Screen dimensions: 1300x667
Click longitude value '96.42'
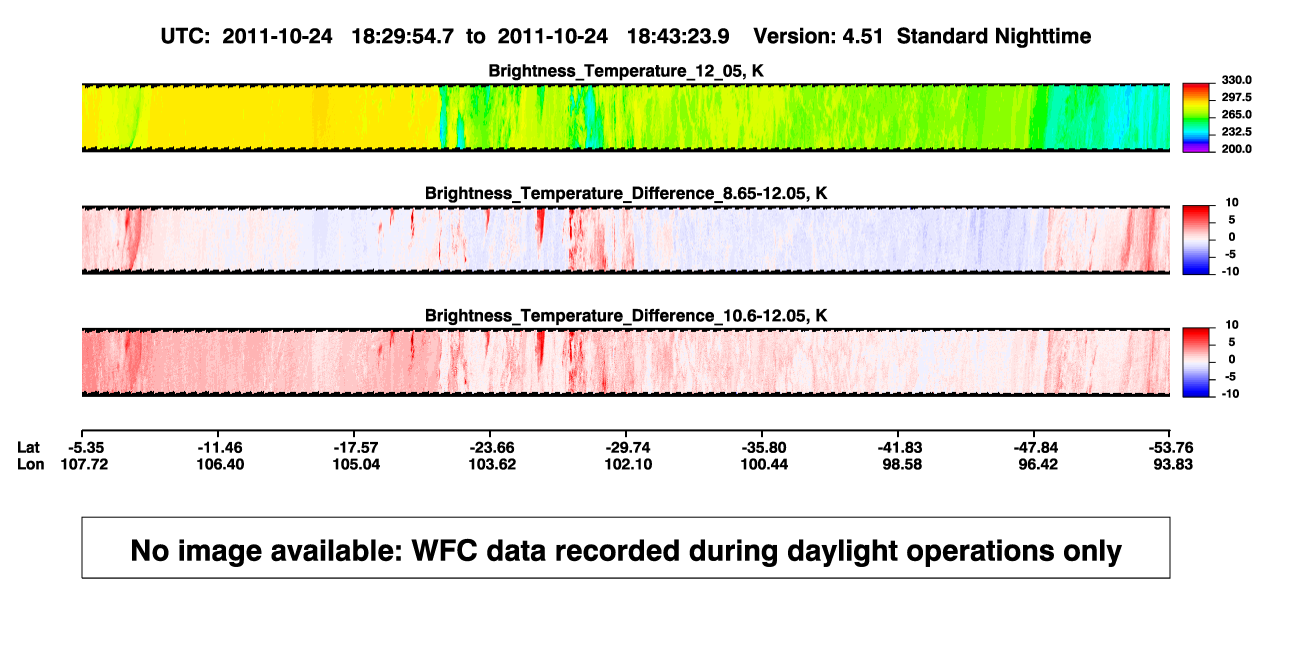(1039, 464)
